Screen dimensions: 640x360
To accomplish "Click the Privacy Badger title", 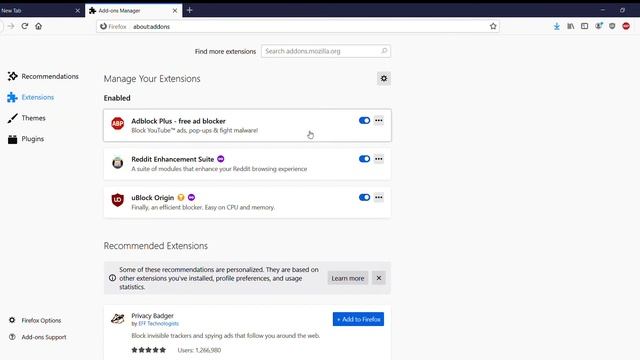I will click(152, 316).
